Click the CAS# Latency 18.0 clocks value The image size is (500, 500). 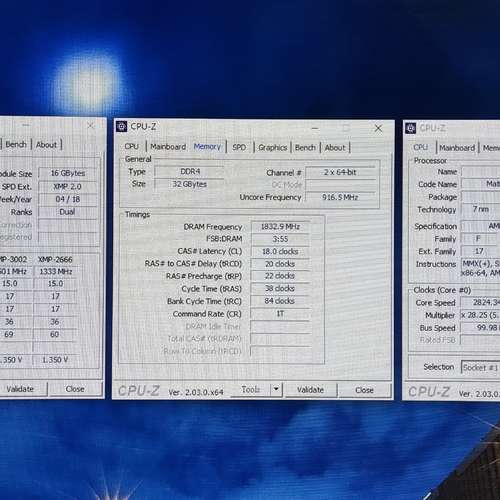[280, 252]
